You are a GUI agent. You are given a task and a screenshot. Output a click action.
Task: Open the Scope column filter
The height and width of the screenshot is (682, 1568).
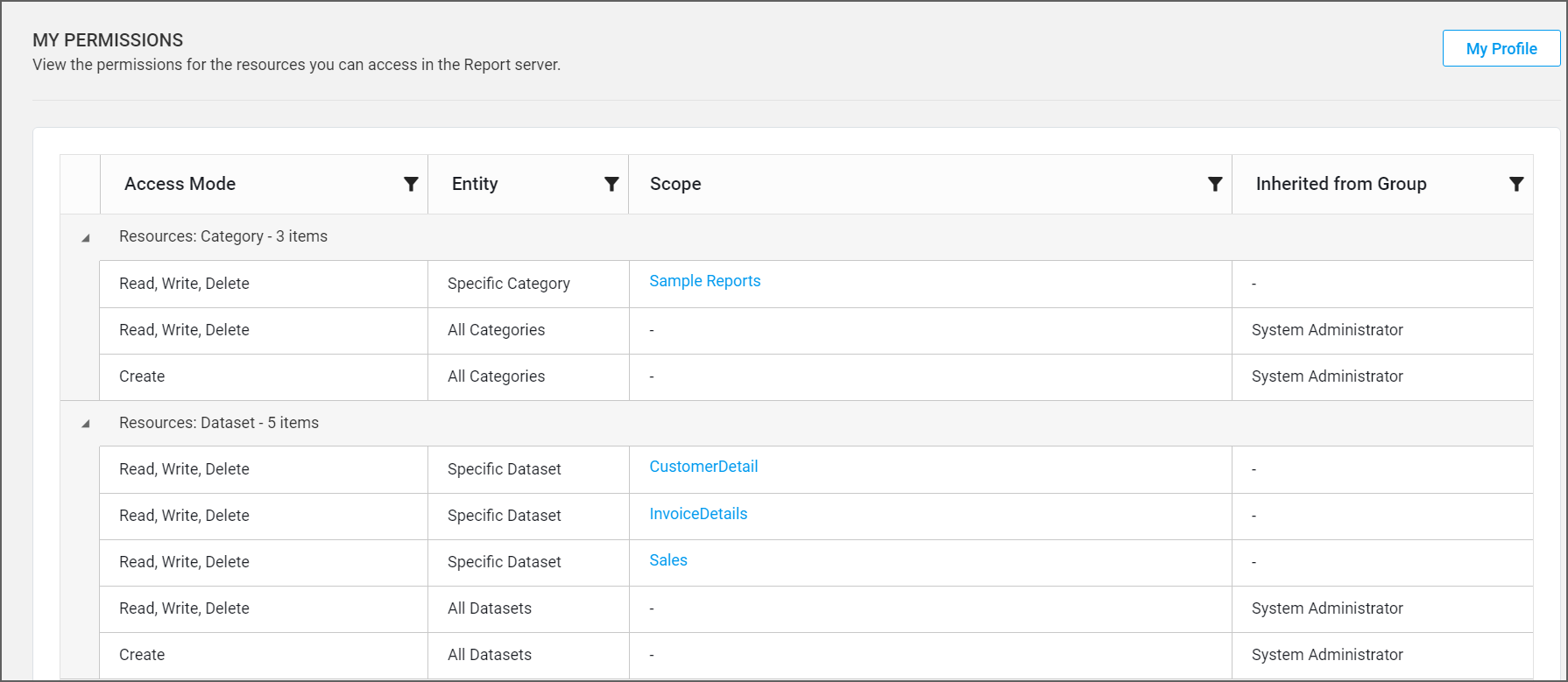click(x=1215, y=184)
